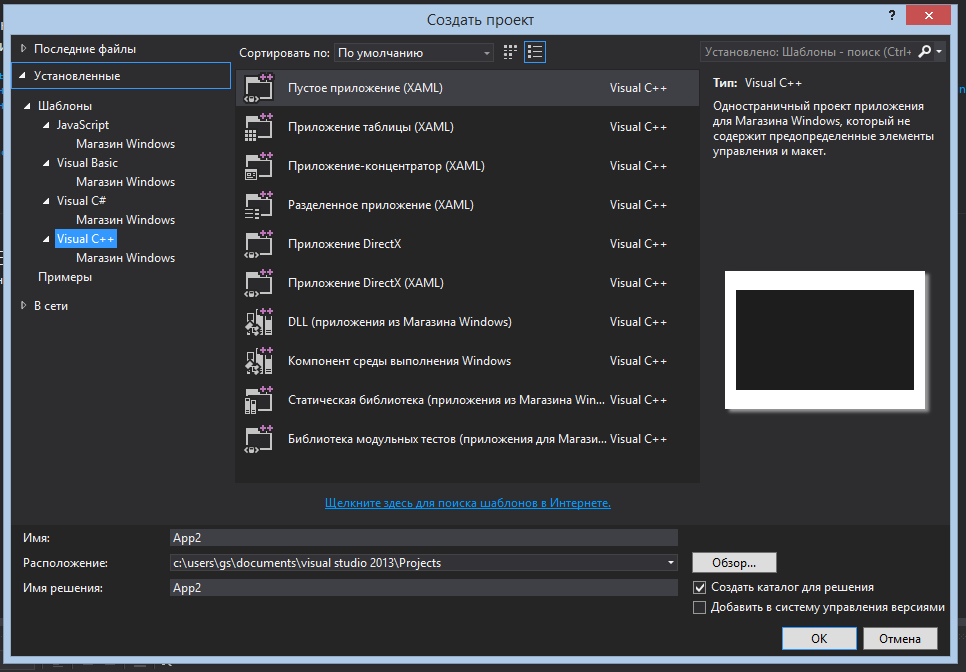Open the online template search link

(x=468, y=503)
